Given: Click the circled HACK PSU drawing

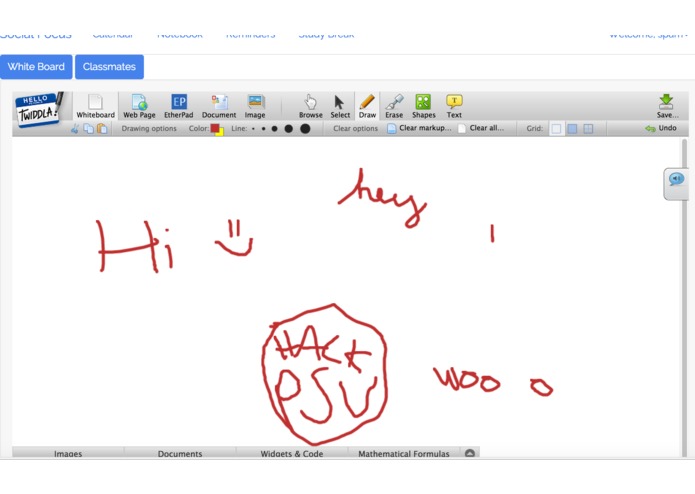Looking at the screenshot, I should point(325,374).
